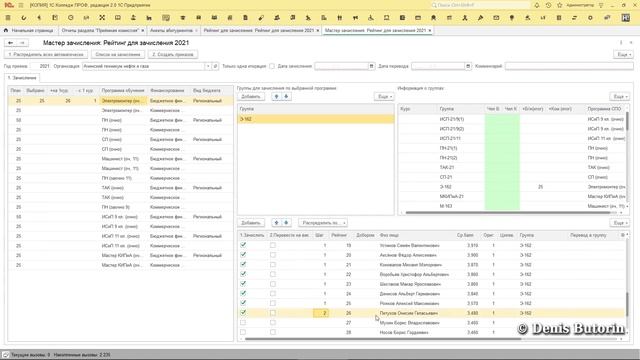The image size is (640, 360).
Task: Open calendar for Дата перевода field
Action: 468,66
